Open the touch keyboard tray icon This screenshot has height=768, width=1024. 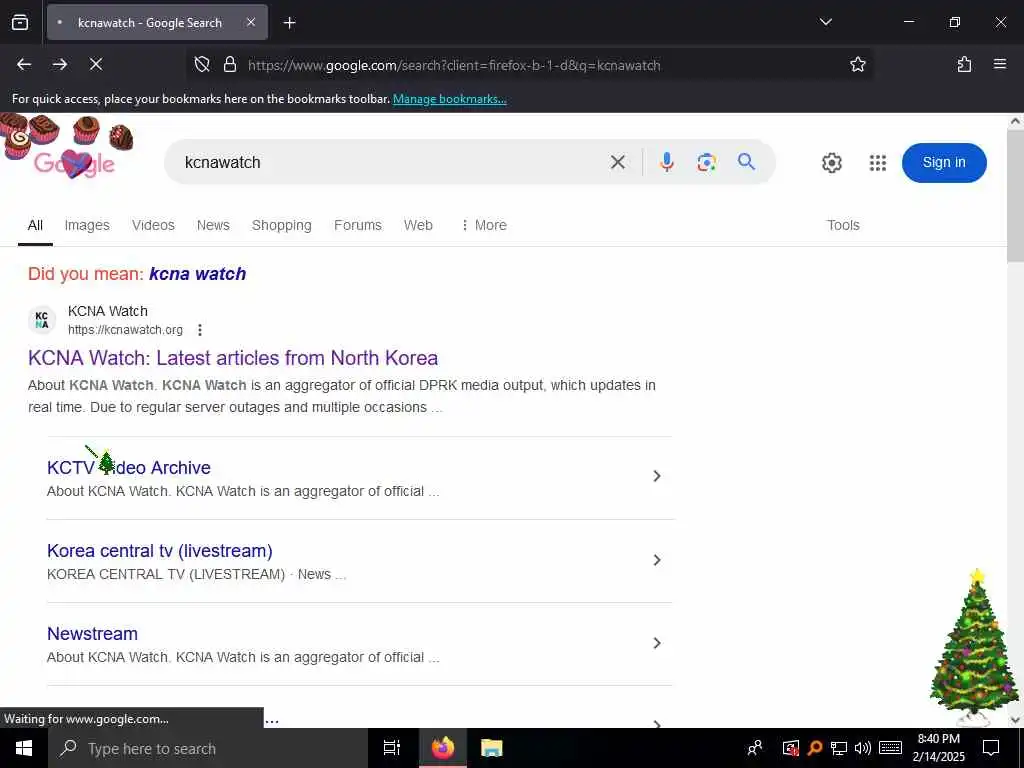[890, 748]
